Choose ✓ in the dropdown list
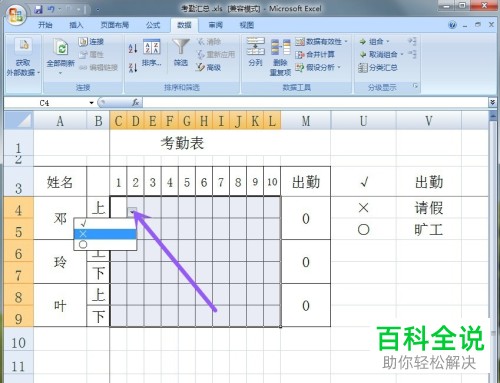This screenshot has width=500, height=383. point(105,224)
